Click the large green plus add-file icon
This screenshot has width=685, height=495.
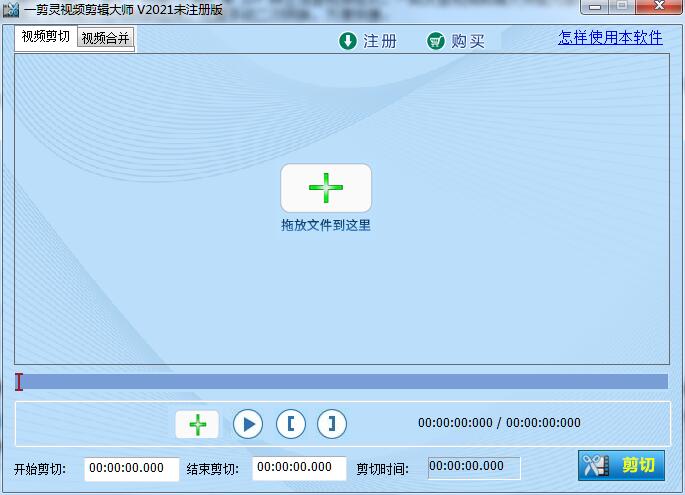click(326, 188)
